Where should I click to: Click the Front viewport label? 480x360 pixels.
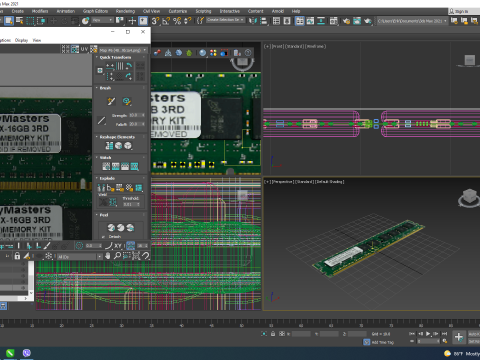(278, 46)
